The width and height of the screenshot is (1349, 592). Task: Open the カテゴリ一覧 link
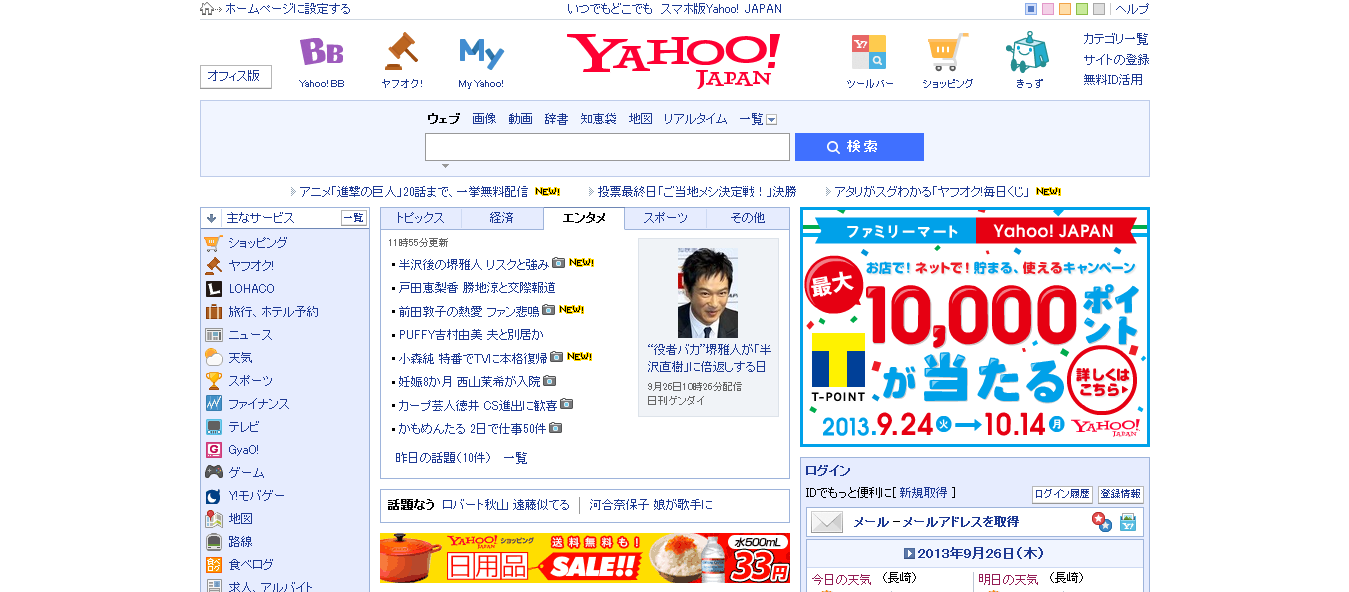[x=1116, y=39]
